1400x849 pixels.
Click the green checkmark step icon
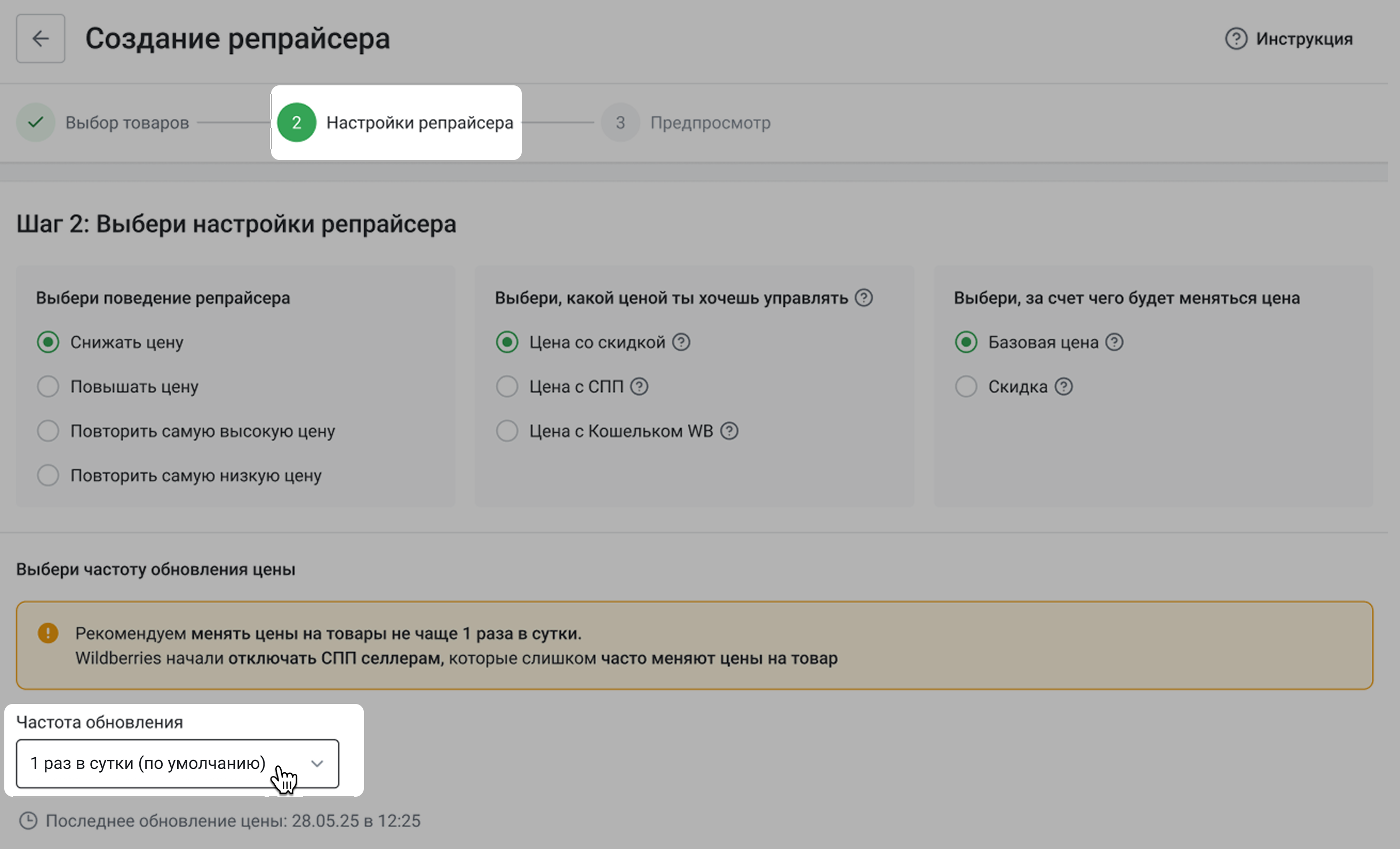36,122
